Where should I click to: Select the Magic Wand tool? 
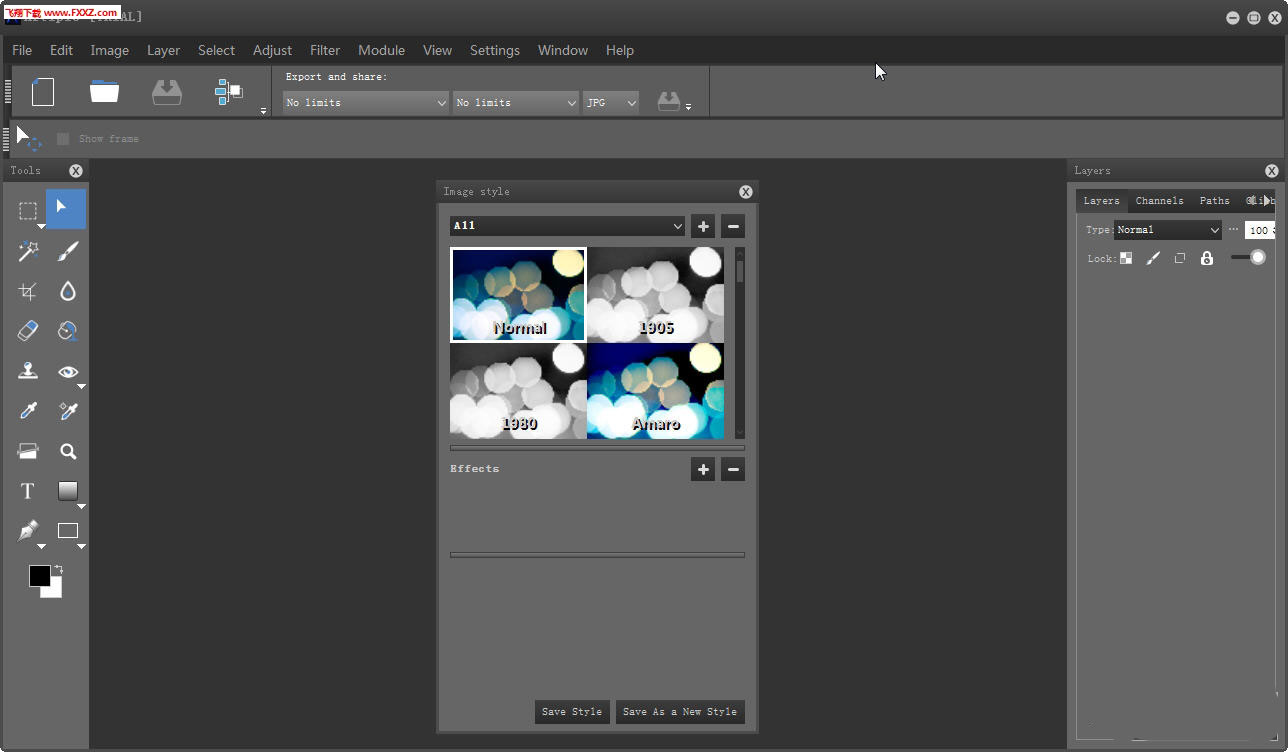[28, 250]
